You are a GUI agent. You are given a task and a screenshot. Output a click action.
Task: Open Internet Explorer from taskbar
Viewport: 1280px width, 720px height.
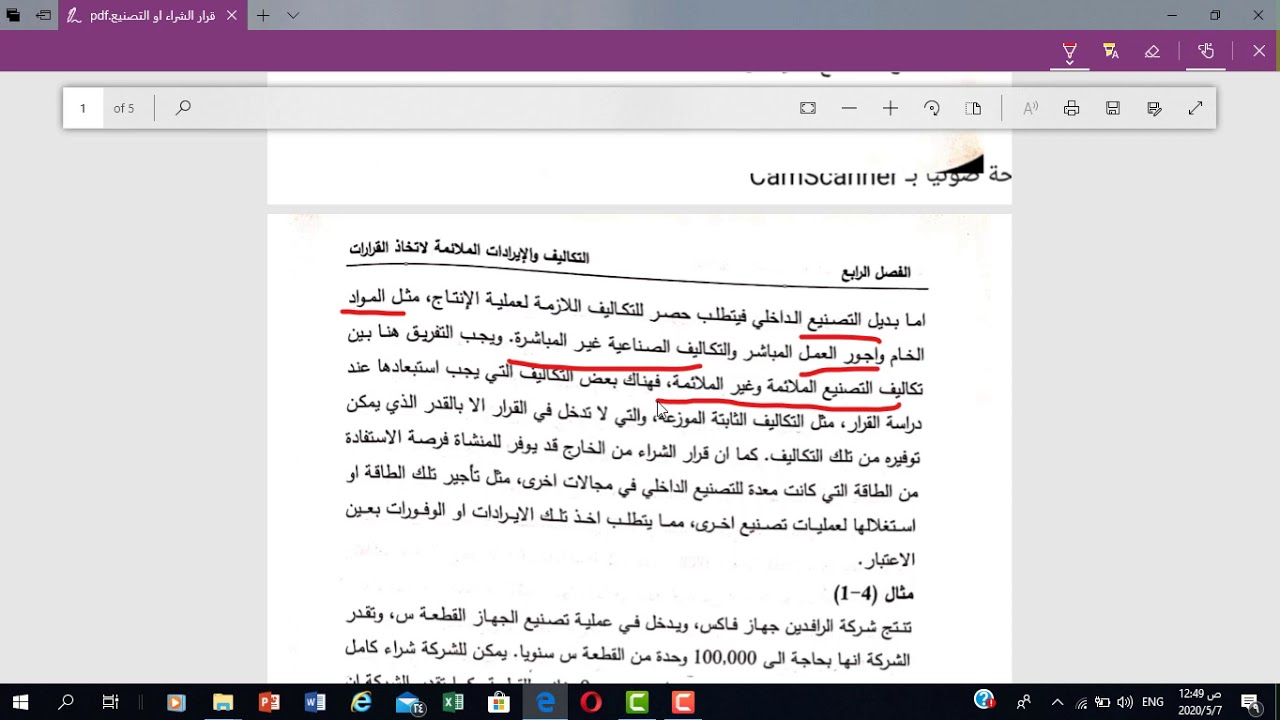point(361,702)
